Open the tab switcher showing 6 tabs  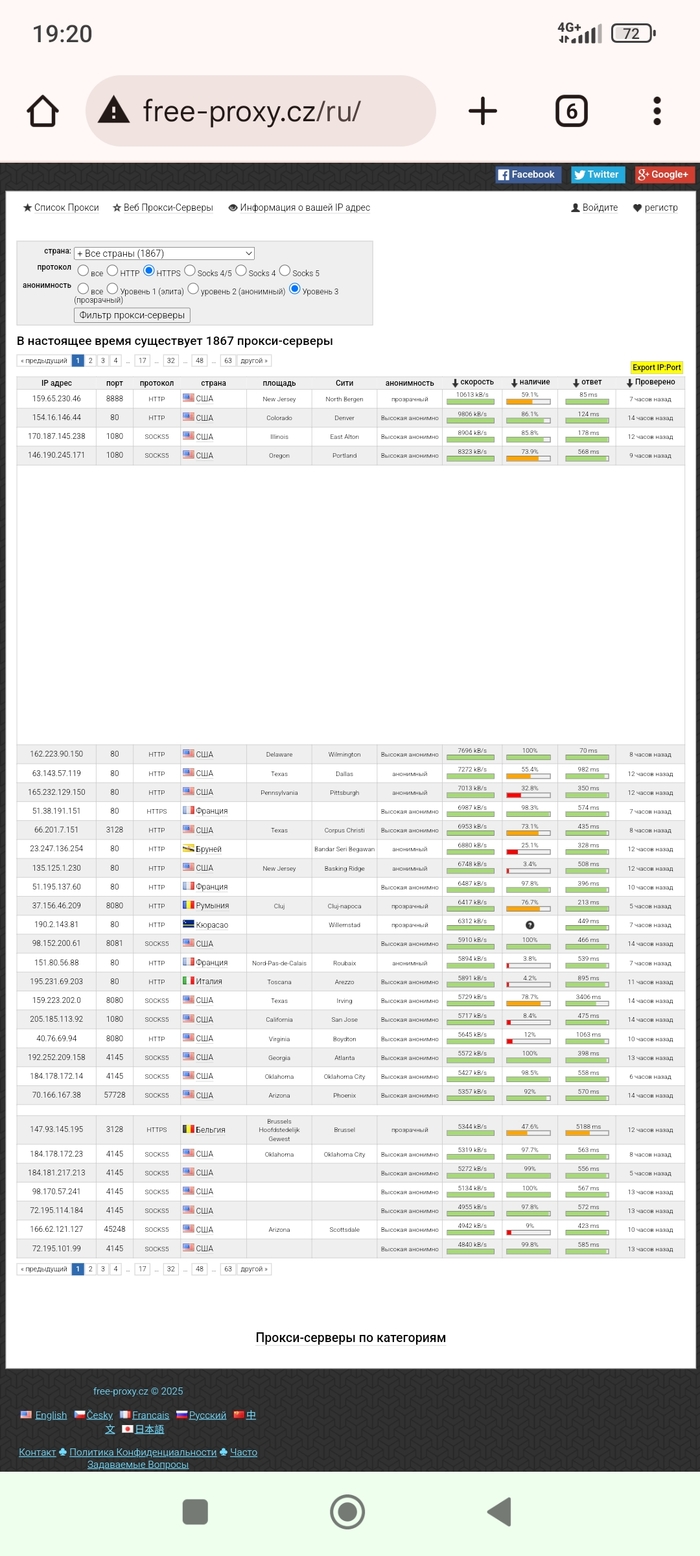pos(570,111)
